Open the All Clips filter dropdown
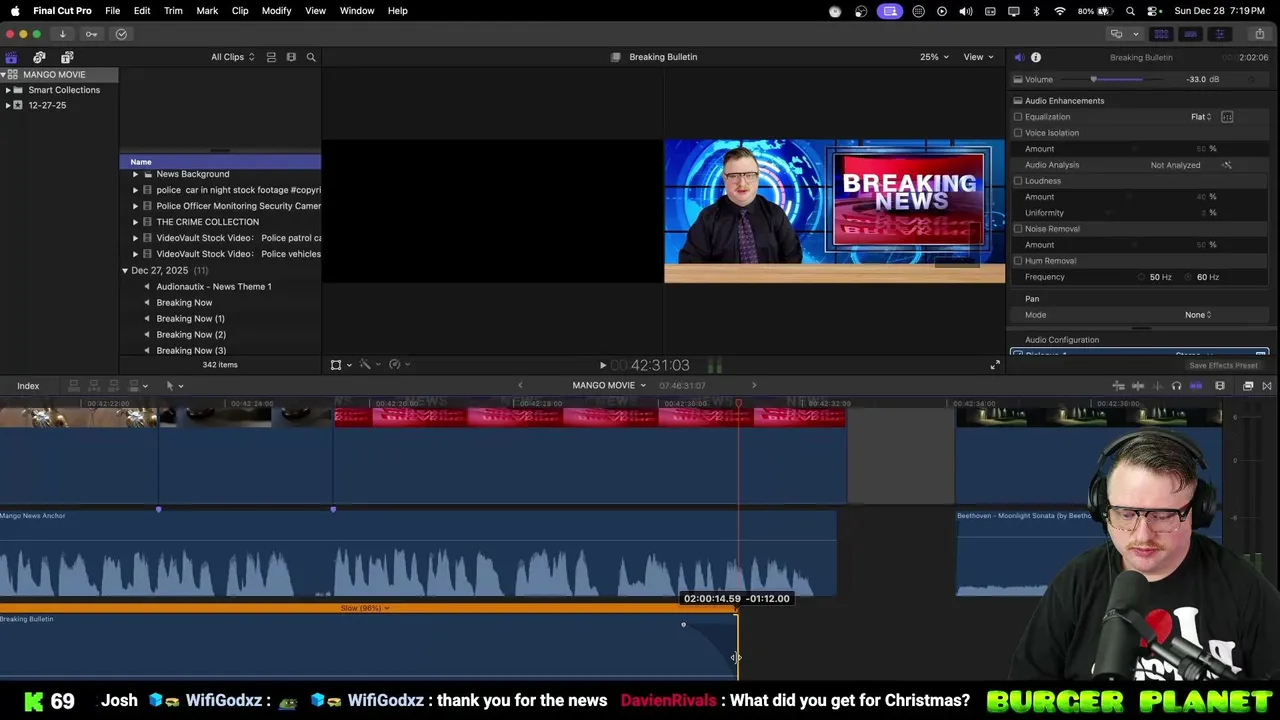 (x=232, y=57)
